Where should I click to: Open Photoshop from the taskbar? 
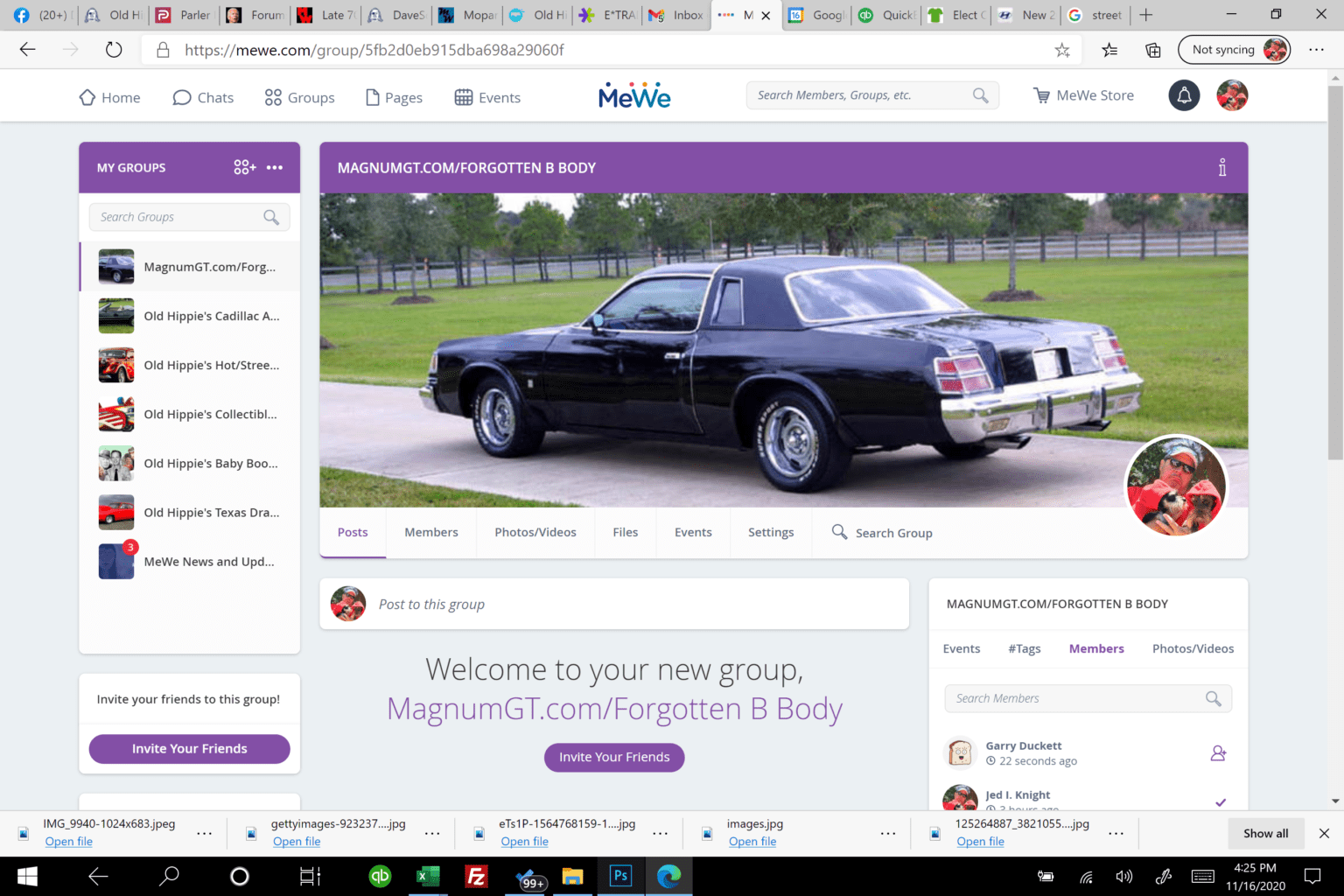coord(620,876)
